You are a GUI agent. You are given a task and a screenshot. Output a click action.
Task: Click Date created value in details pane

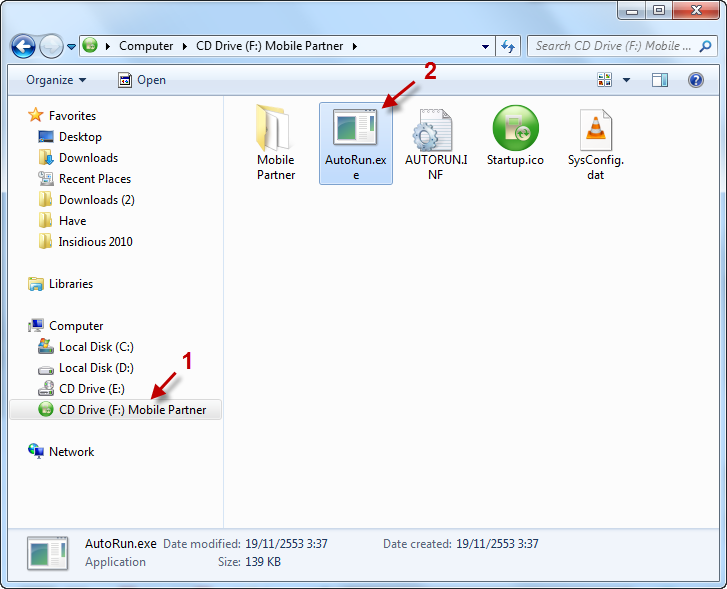pyautogui.click(x=497, y=544)
